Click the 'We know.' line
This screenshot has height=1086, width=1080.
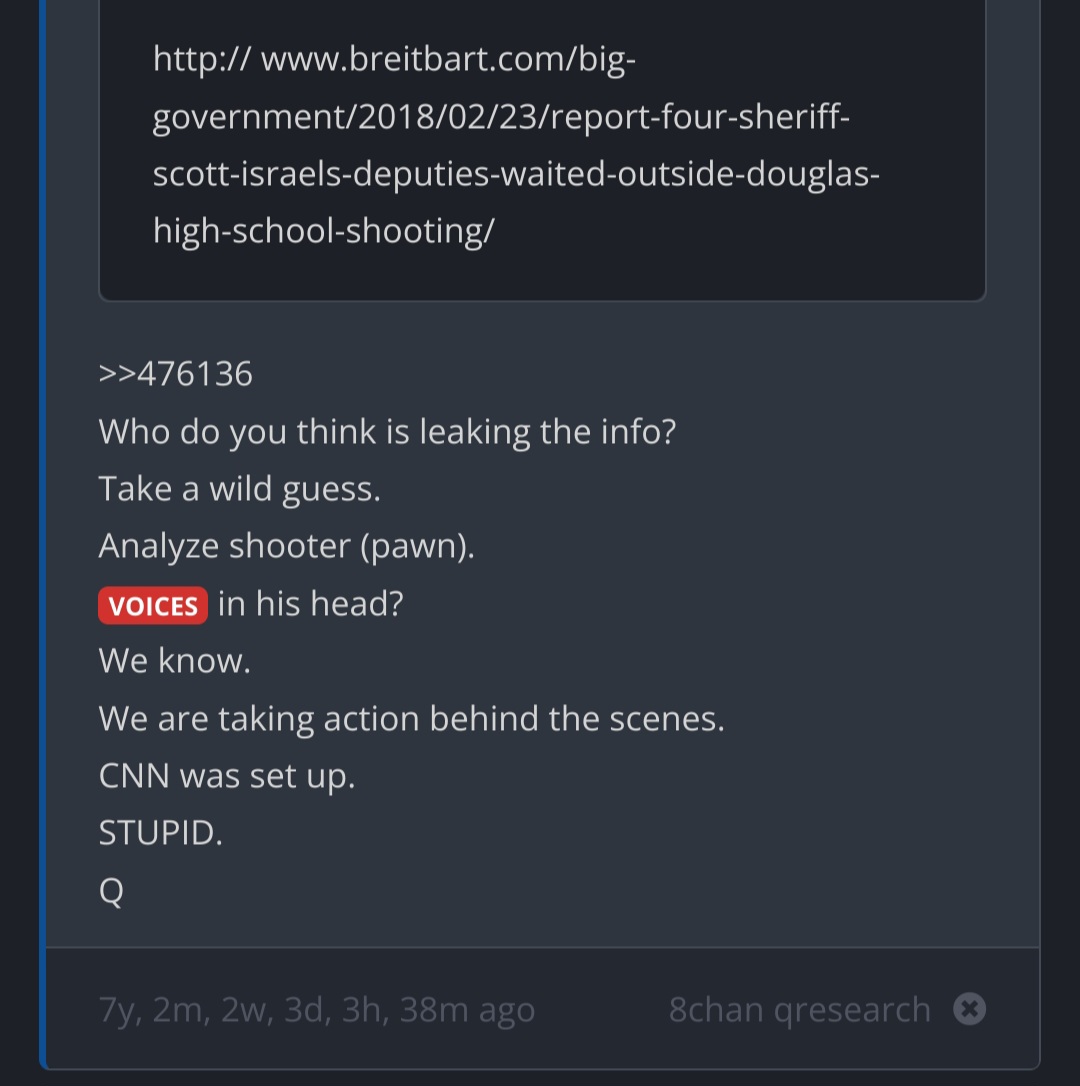tap(175, 661)
